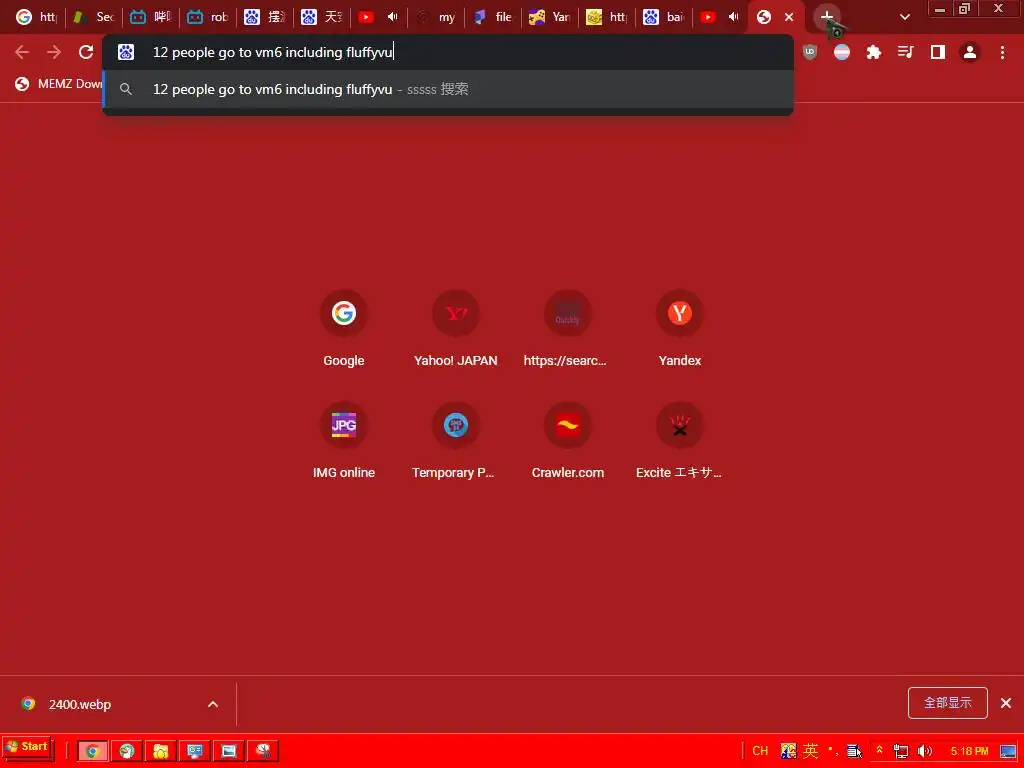Click the reload page button

click(x=86, y=52)
